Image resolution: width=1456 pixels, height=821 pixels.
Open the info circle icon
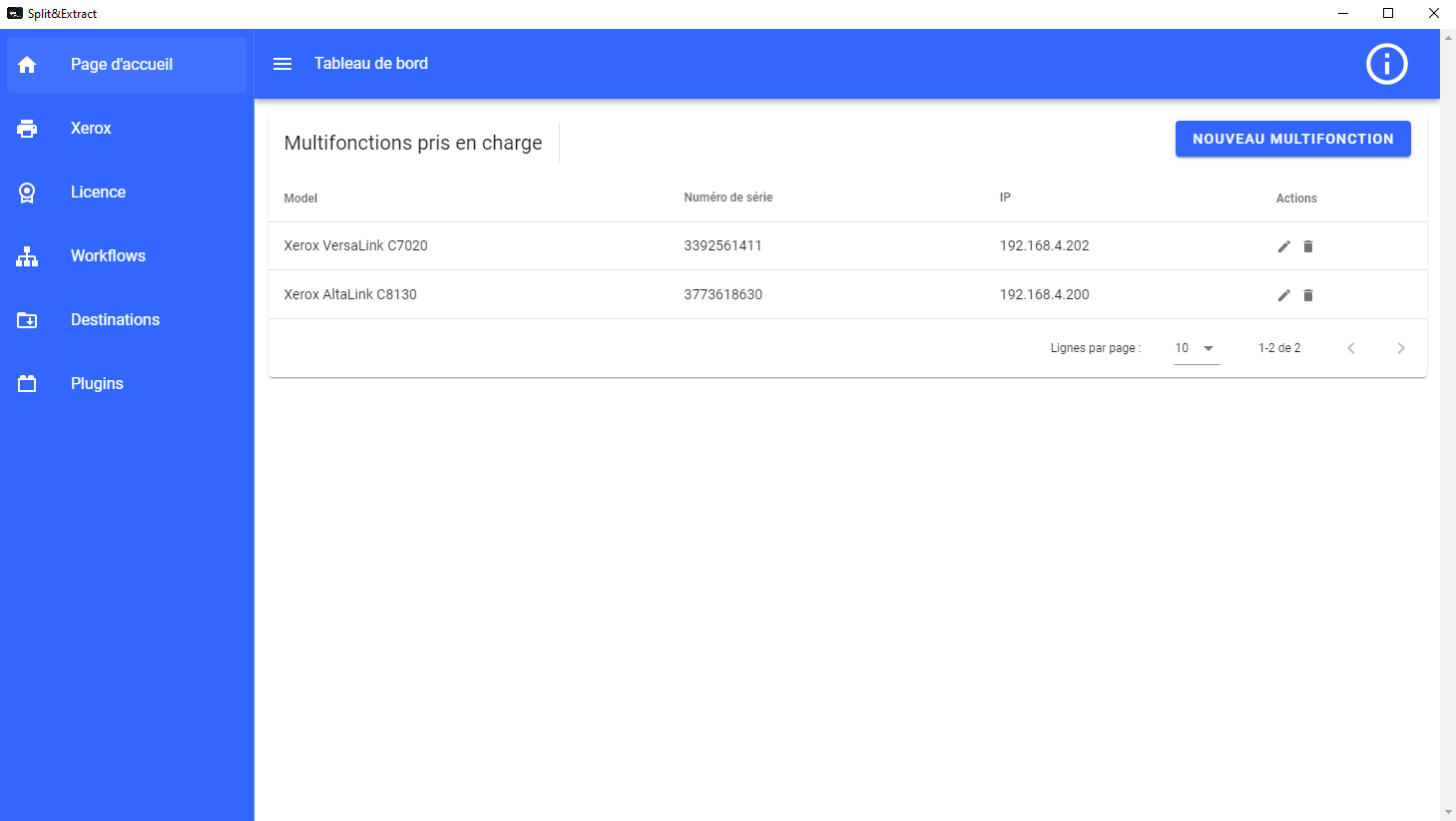[1386, 64]
